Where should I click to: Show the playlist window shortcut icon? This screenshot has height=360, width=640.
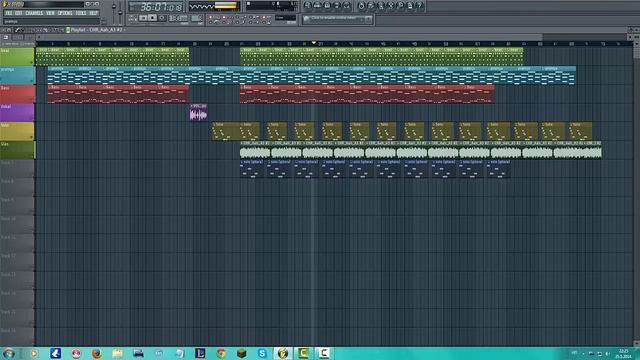308,5
